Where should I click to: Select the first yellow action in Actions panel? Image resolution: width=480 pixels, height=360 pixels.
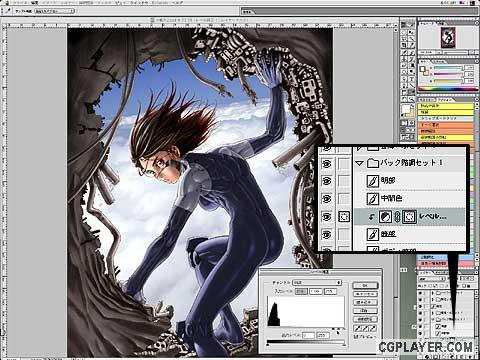[446, 106]
